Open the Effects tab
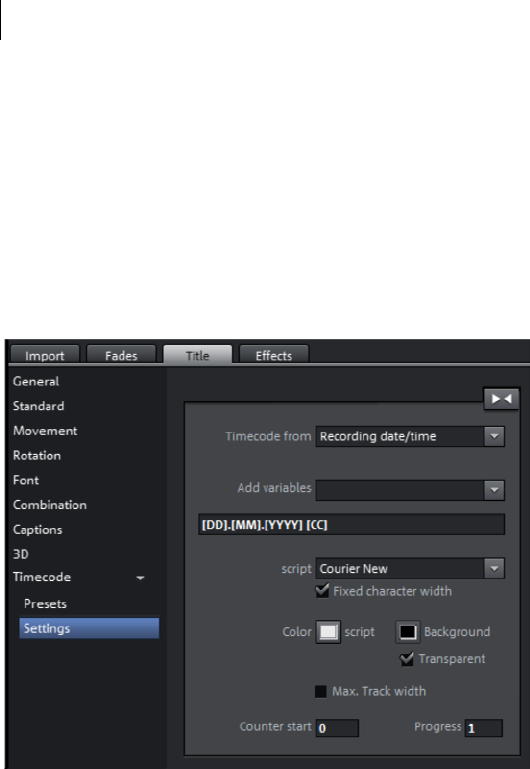This screenshot has height=769, width=530. coord(274,355)
